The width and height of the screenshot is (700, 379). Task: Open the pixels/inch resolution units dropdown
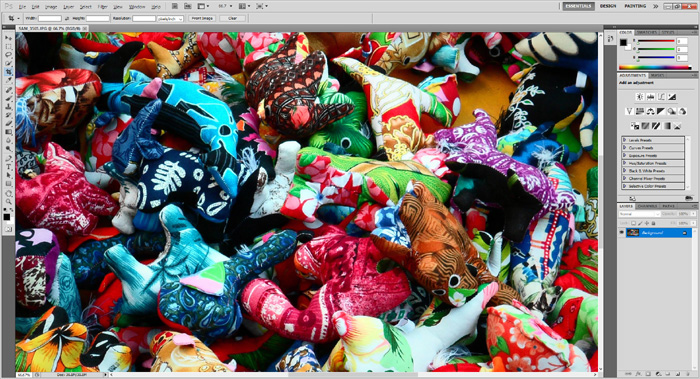click(x=170, y=18)
